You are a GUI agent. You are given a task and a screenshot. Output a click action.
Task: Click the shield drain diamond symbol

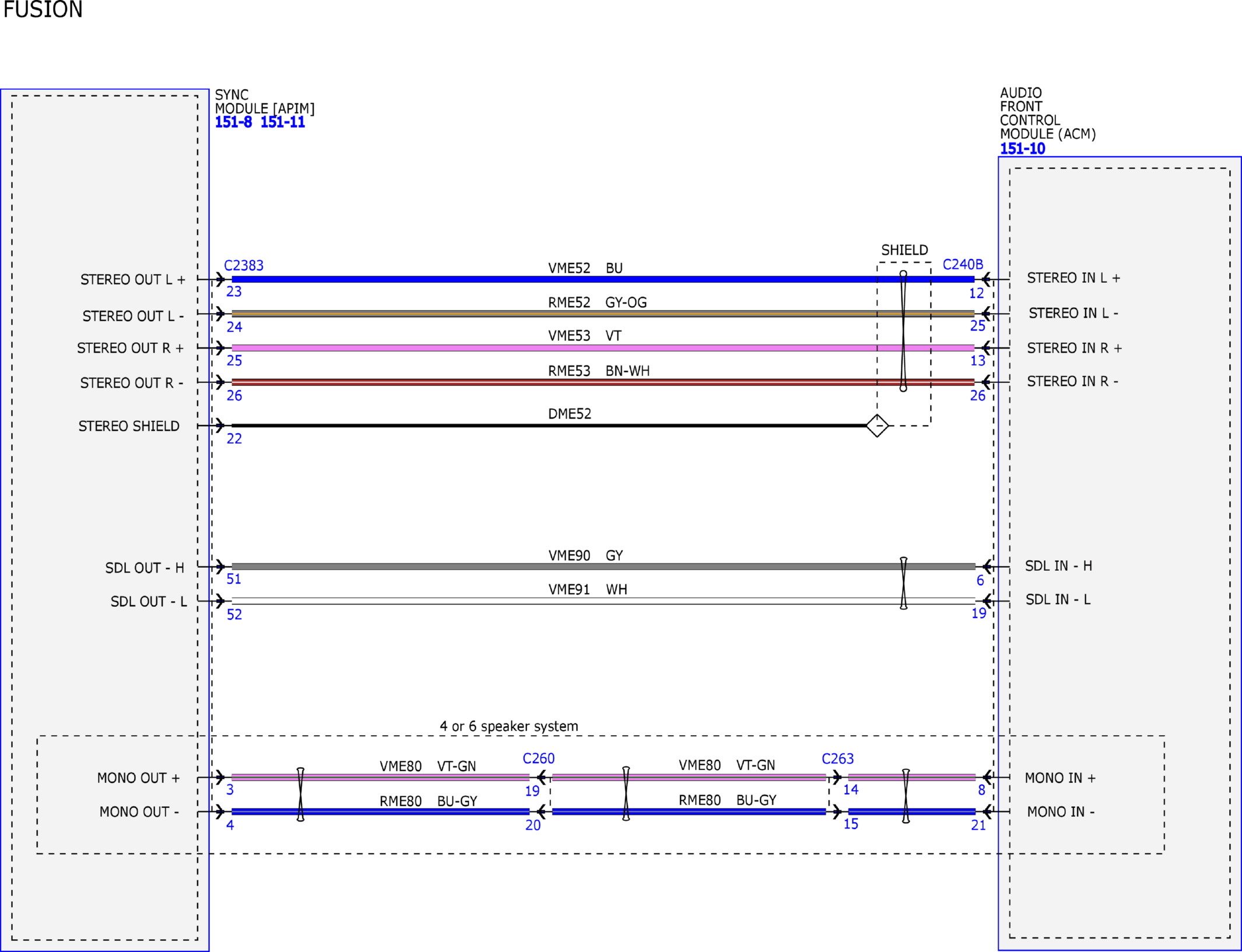click(877, 426)
